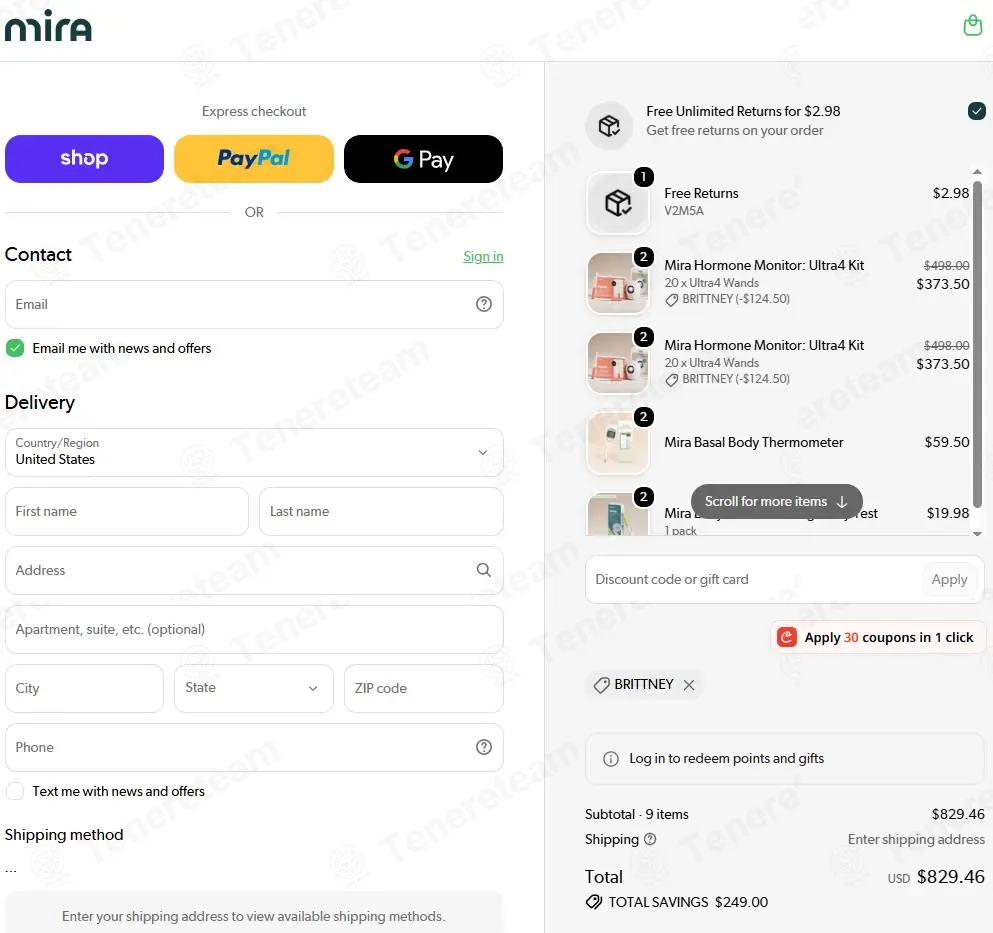Click the $19.98 item thumbnail

coord(618,514)
